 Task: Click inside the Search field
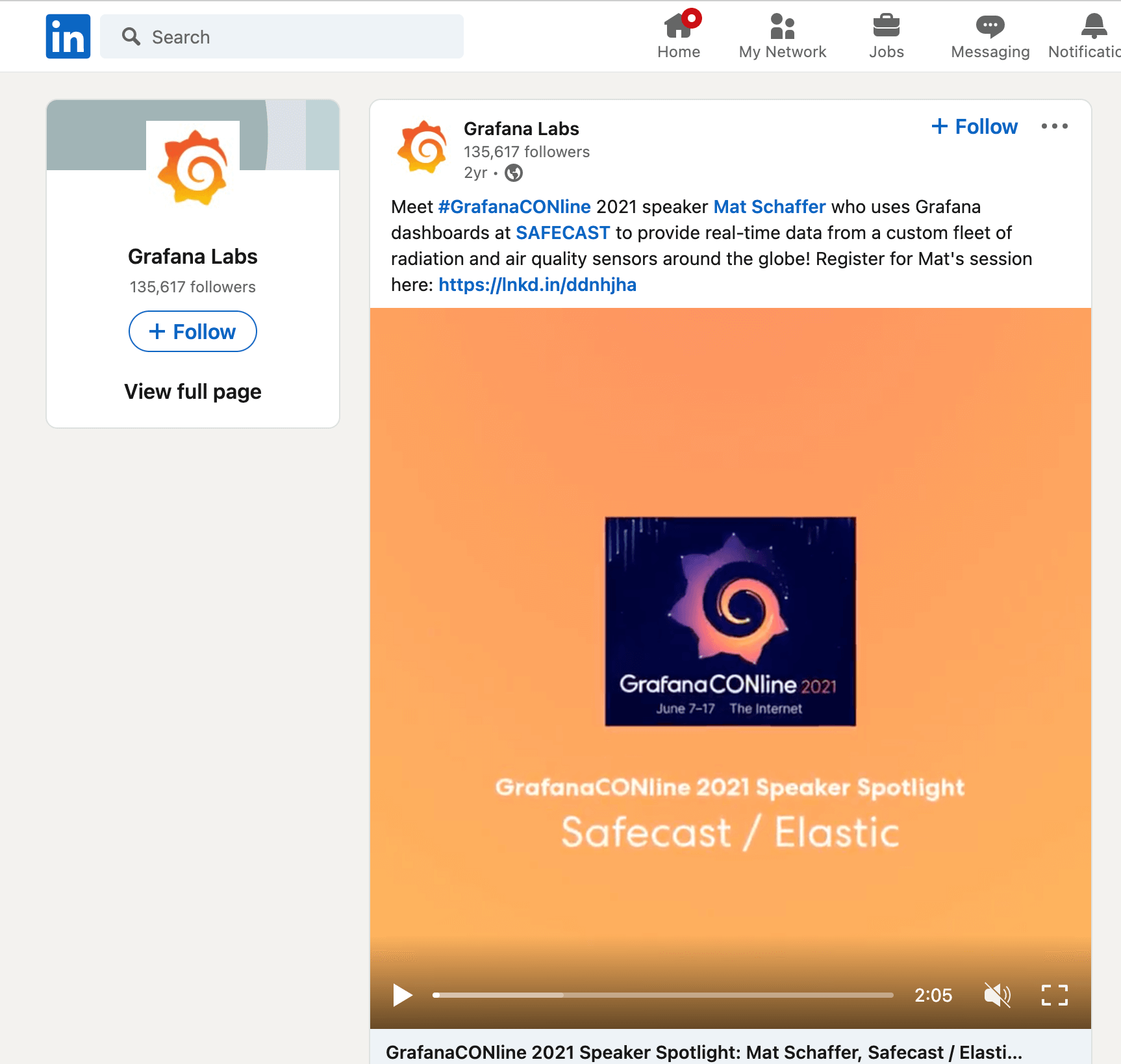click(x=281, y=36)
